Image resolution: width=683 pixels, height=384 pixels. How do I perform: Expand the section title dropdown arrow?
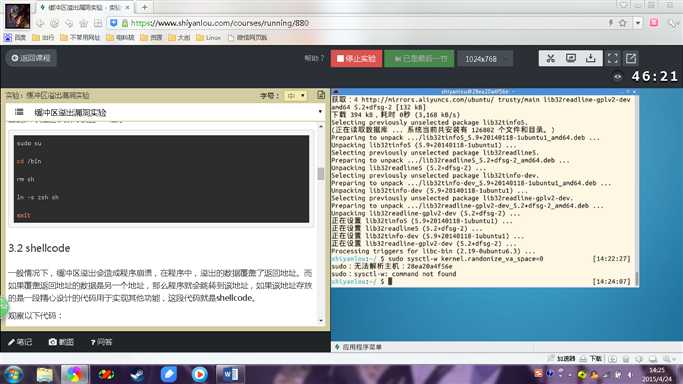pyautogui.click(x=320, y=112)
